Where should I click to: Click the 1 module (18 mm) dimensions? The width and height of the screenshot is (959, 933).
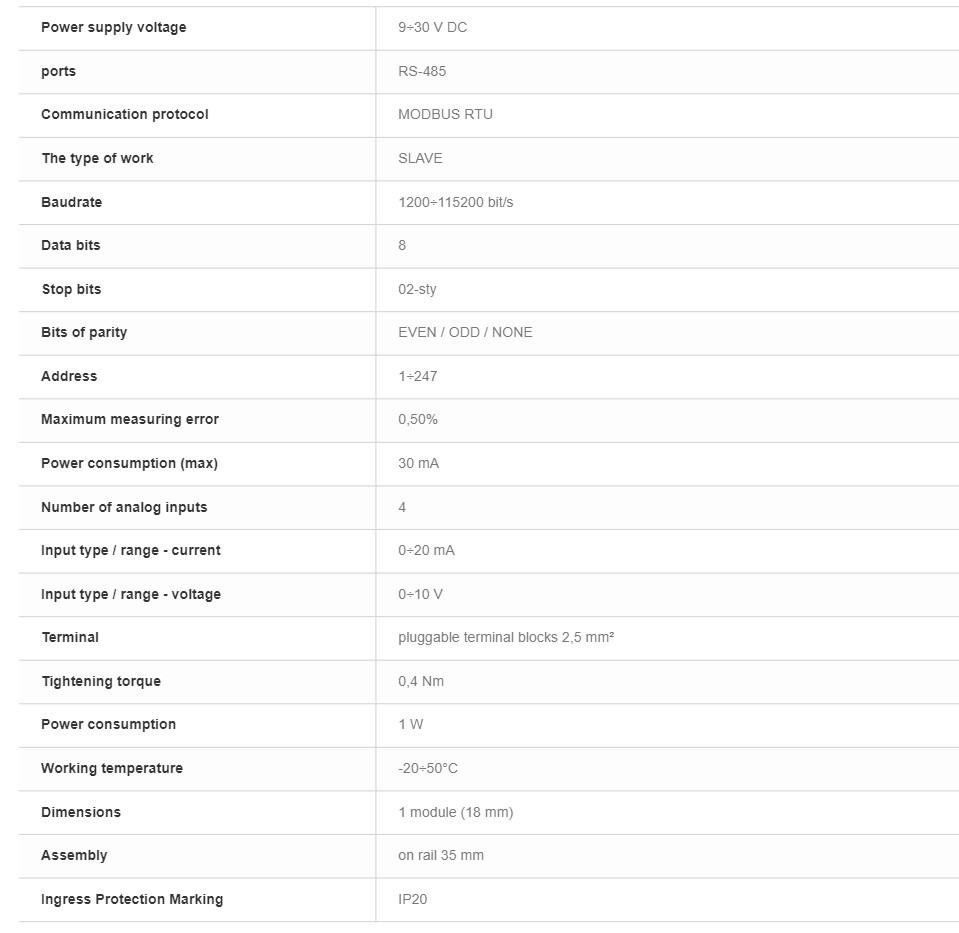(x=455, y=812)
